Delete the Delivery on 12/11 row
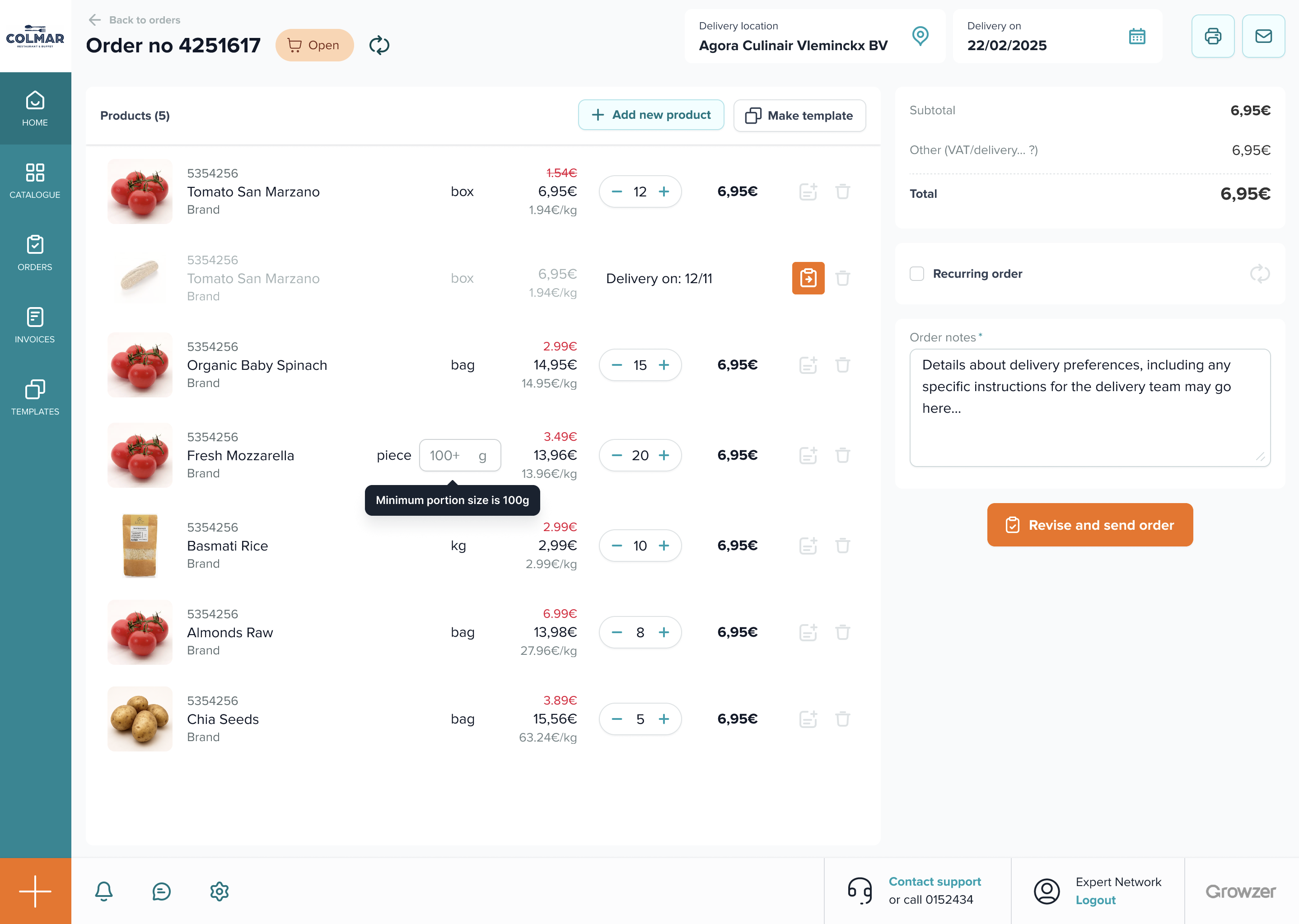Viewport: 1299px width, 924px height. [843, 278]
